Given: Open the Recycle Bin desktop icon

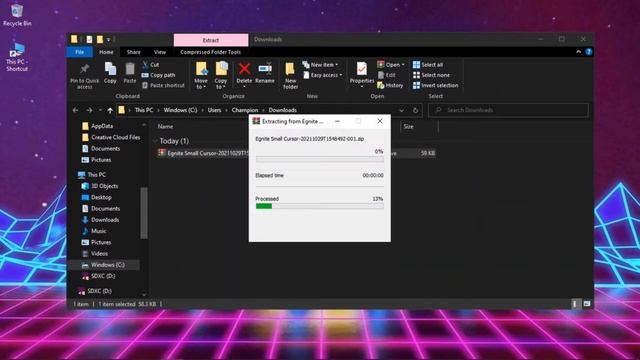Looking at the screenshot, I should tap(17, 15).
